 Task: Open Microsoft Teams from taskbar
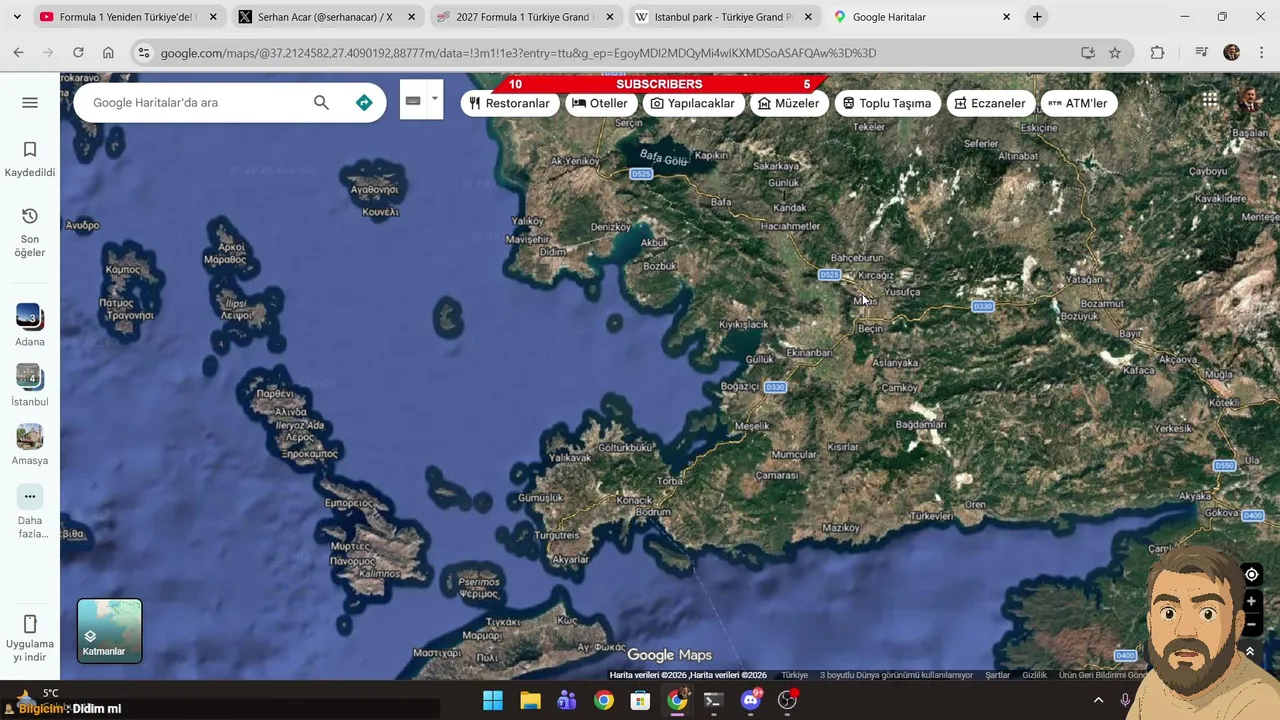[x=567, y=700]
